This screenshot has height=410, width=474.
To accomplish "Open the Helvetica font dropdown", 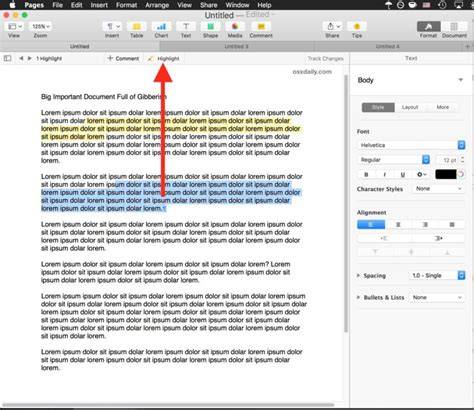I will click(411, 145).
